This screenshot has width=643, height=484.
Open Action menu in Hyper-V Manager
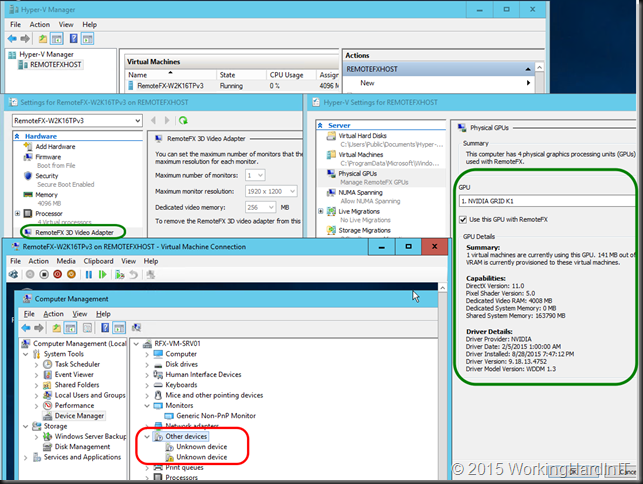coord(39,25)
